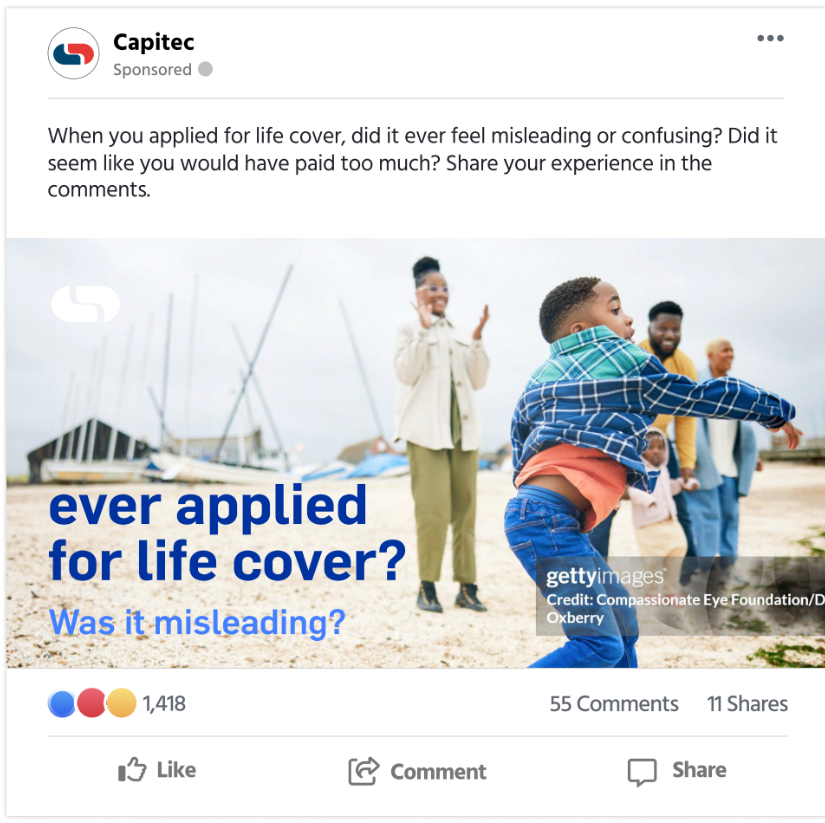This screenshot has height=823, width=825.
Task: Click the gettyimages credit watermark
Action: [680, 596]
